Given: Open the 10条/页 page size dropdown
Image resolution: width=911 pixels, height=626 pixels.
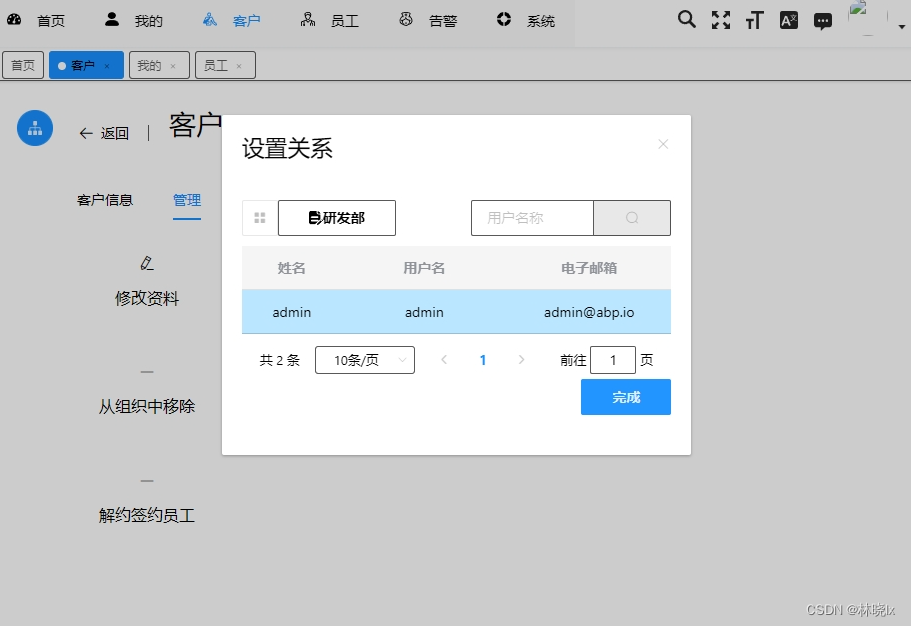Looking at the screenshot, I should click(x=364, y=359).
